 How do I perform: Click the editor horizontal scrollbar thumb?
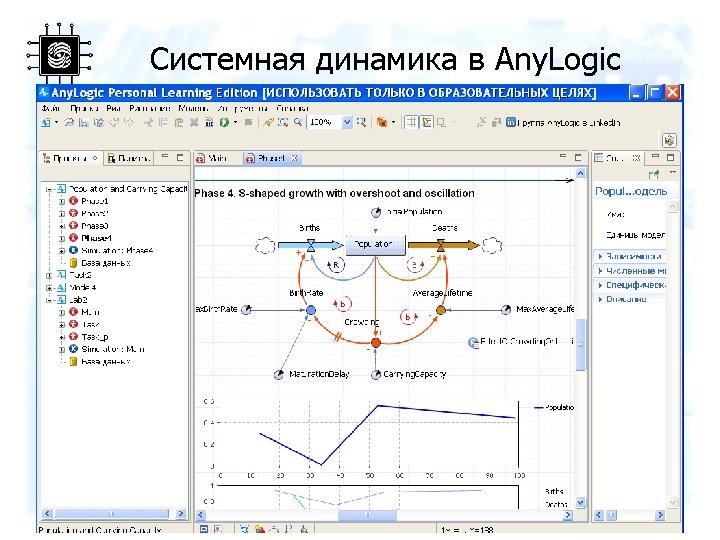(367, 515)
